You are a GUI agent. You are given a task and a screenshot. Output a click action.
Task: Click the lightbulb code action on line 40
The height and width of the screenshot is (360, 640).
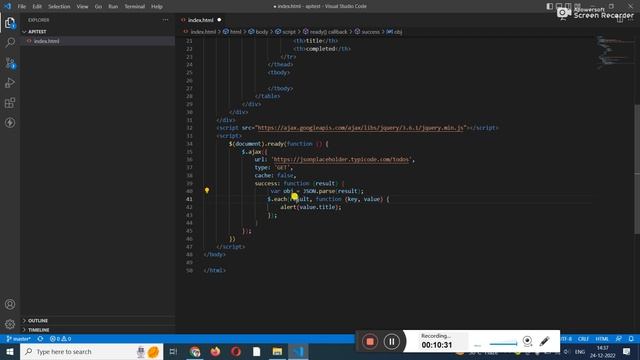click(x=207, y=190)
